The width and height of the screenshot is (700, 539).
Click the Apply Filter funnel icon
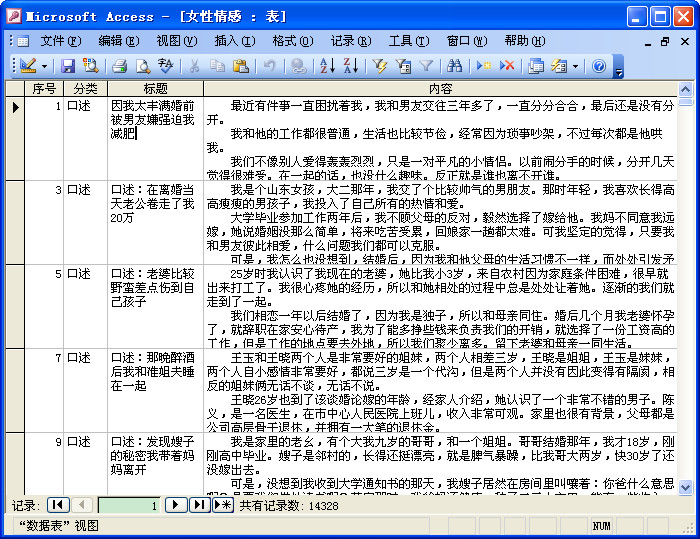426,66
